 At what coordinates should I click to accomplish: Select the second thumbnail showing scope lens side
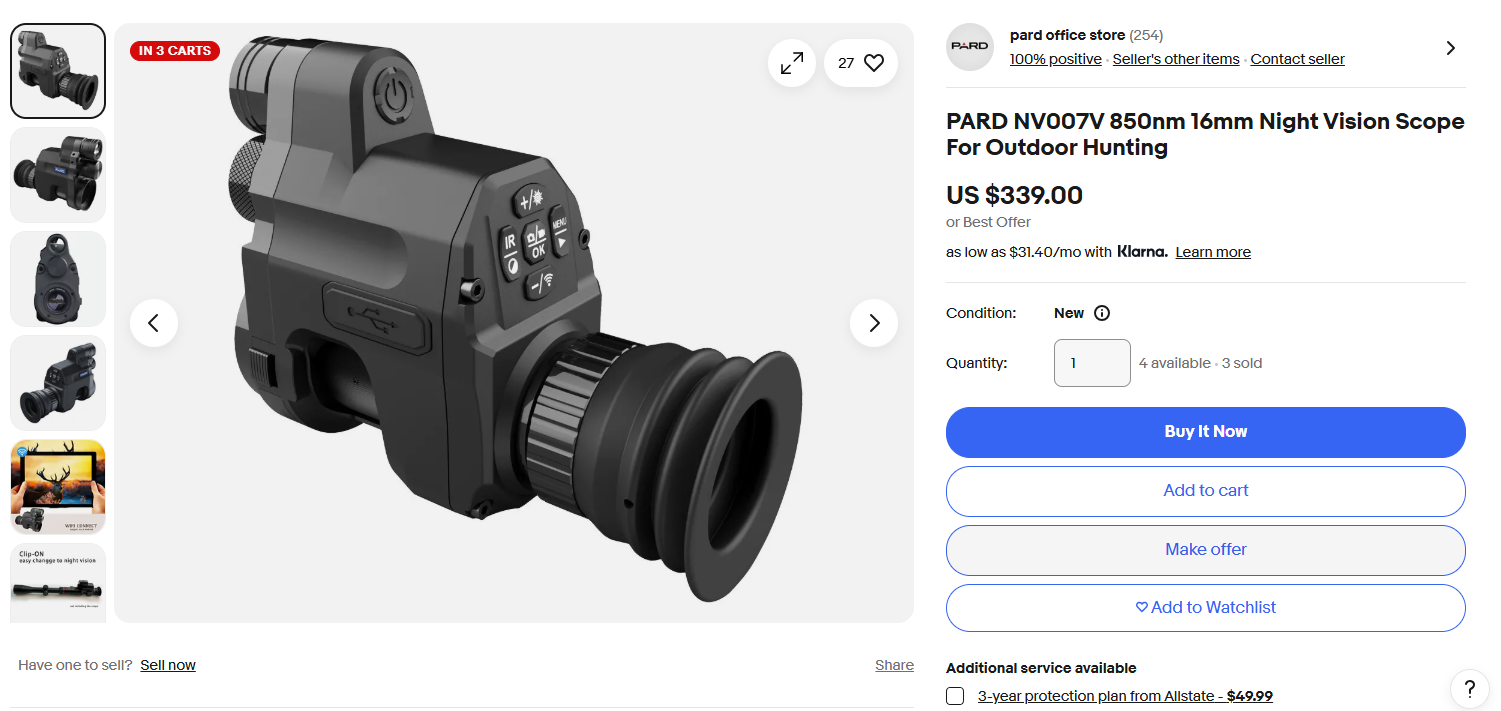[58, 175]
